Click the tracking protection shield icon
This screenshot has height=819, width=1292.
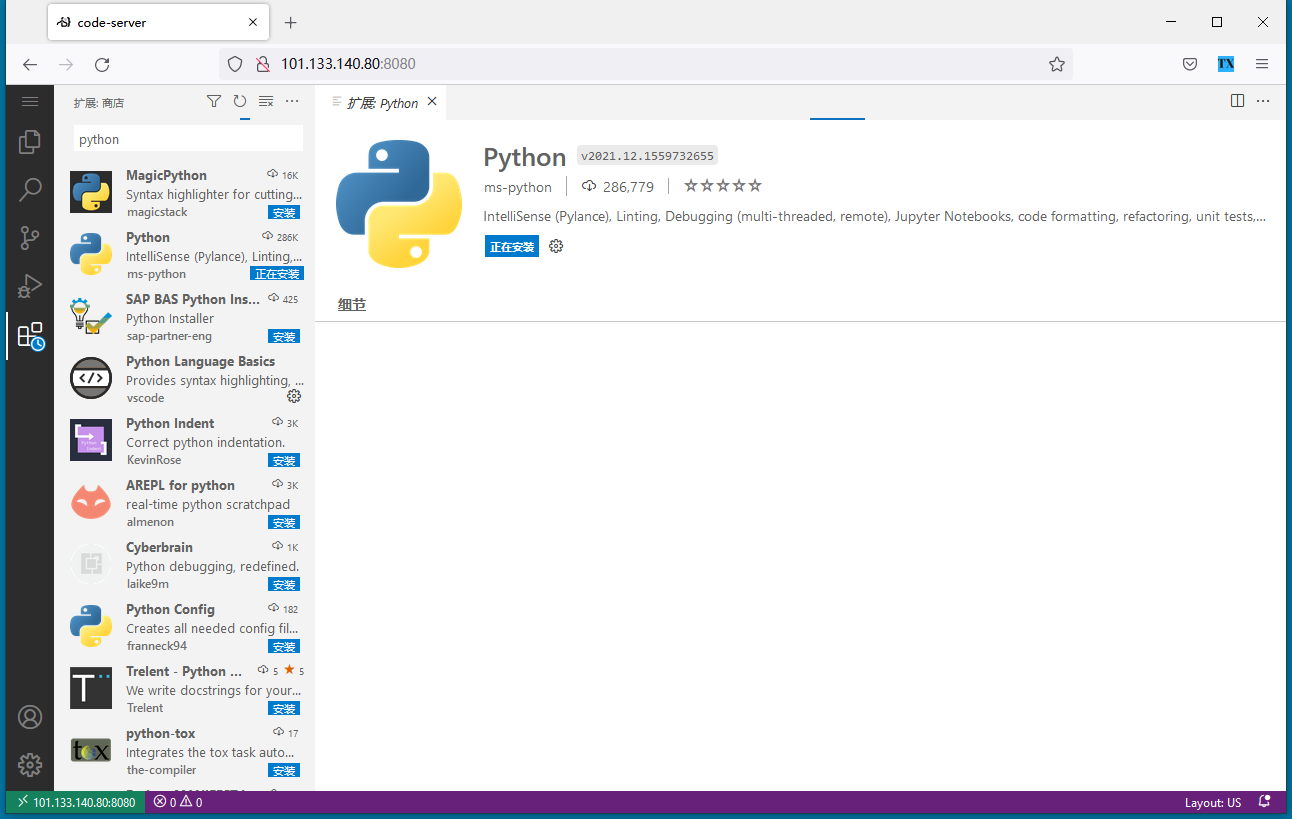(x=235, y=64)
